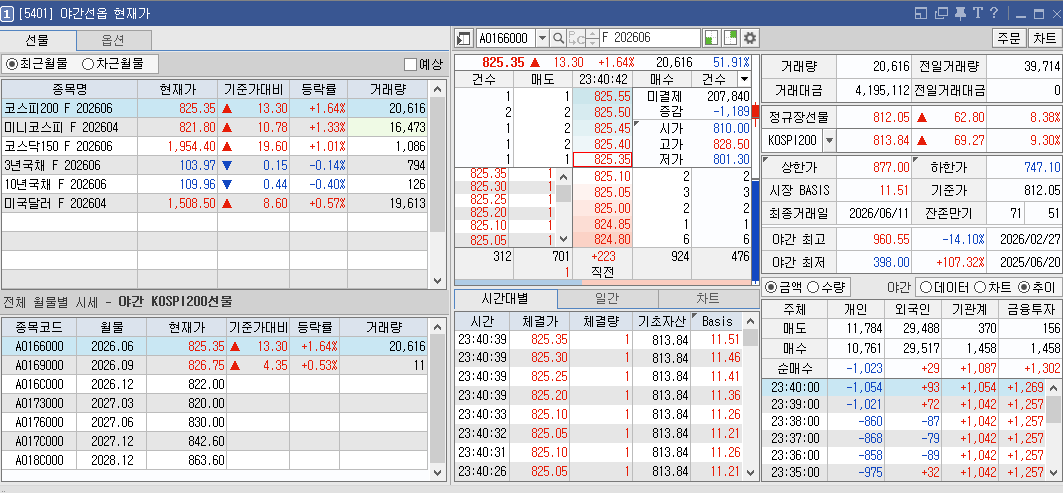Viewport: 1063px width, 493px height.
Task: Toggle the side panel icon beside the code field
Action: [x=464, y=38]
